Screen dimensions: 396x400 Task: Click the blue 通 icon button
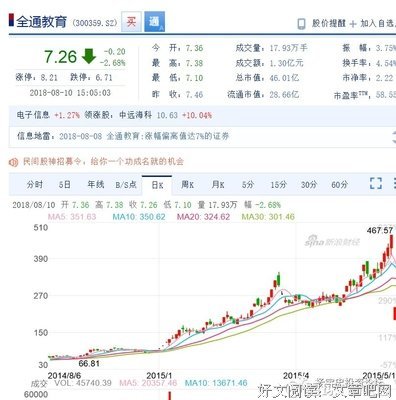coord(154,22)
